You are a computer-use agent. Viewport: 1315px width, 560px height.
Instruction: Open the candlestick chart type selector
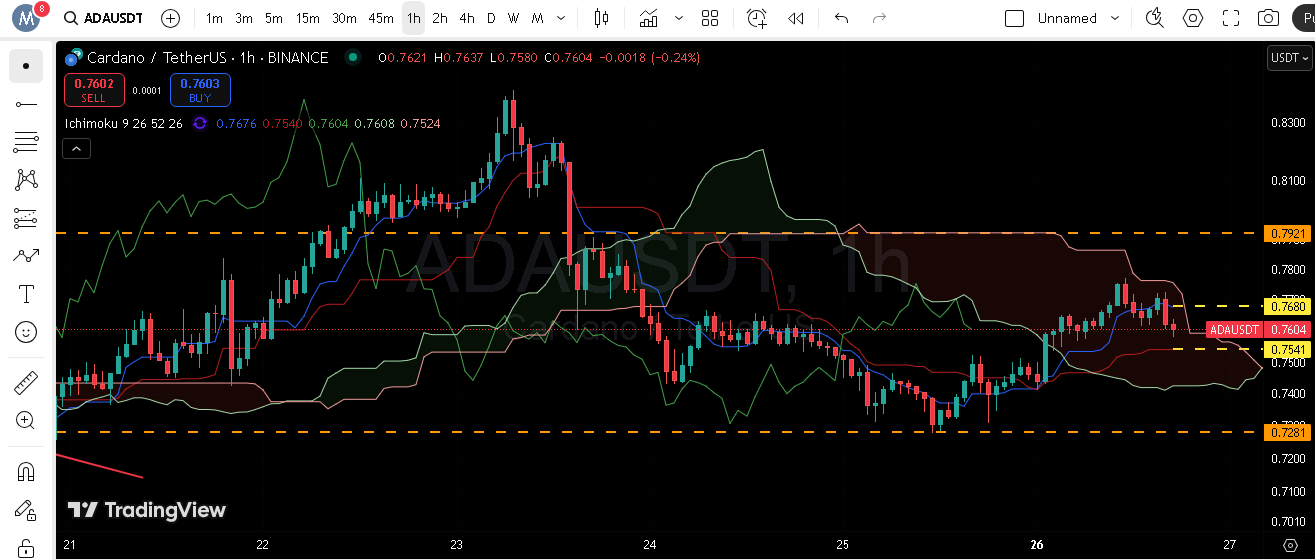(601, 18)
